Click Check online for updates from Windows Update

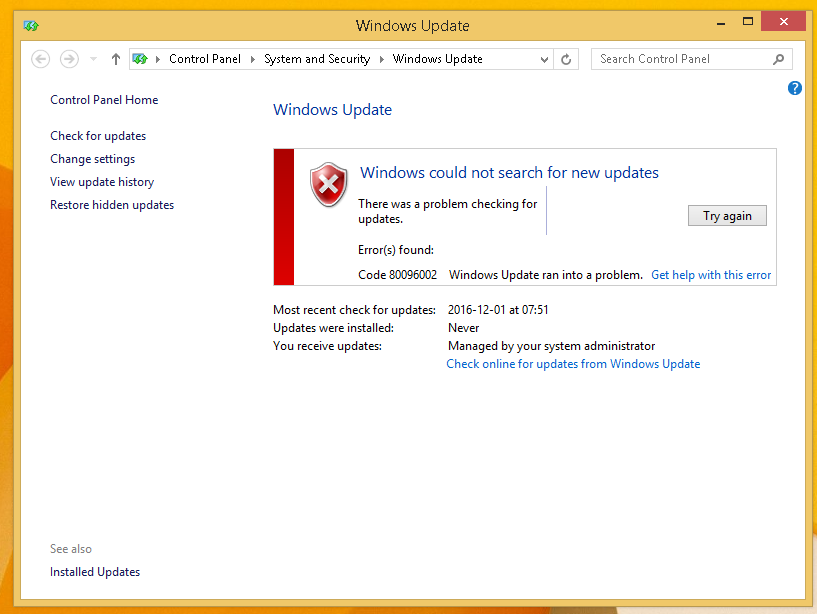[573, 364]
